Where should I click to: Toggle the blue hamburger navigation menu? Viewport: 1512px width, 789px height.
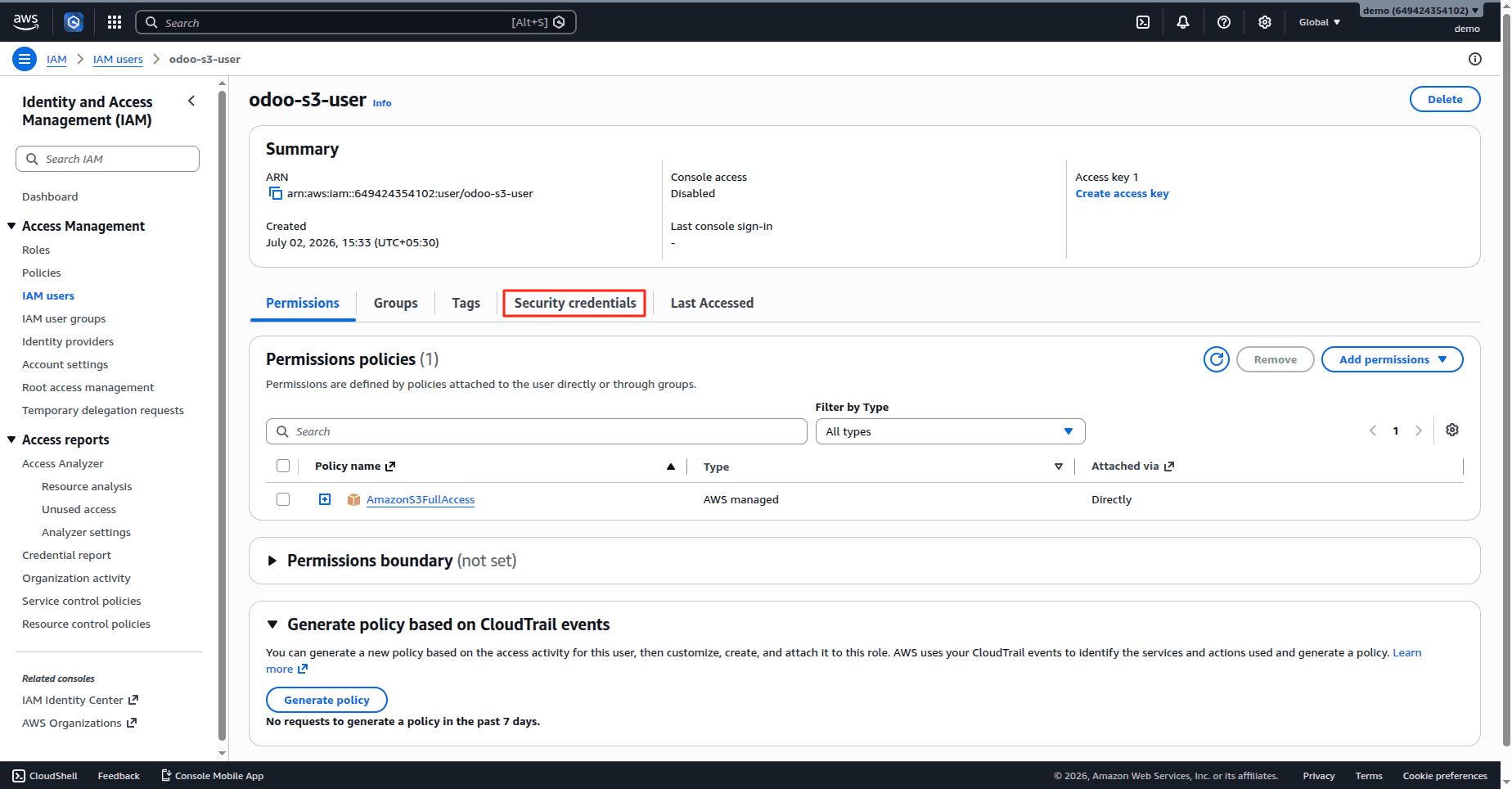tap(25, 59)
